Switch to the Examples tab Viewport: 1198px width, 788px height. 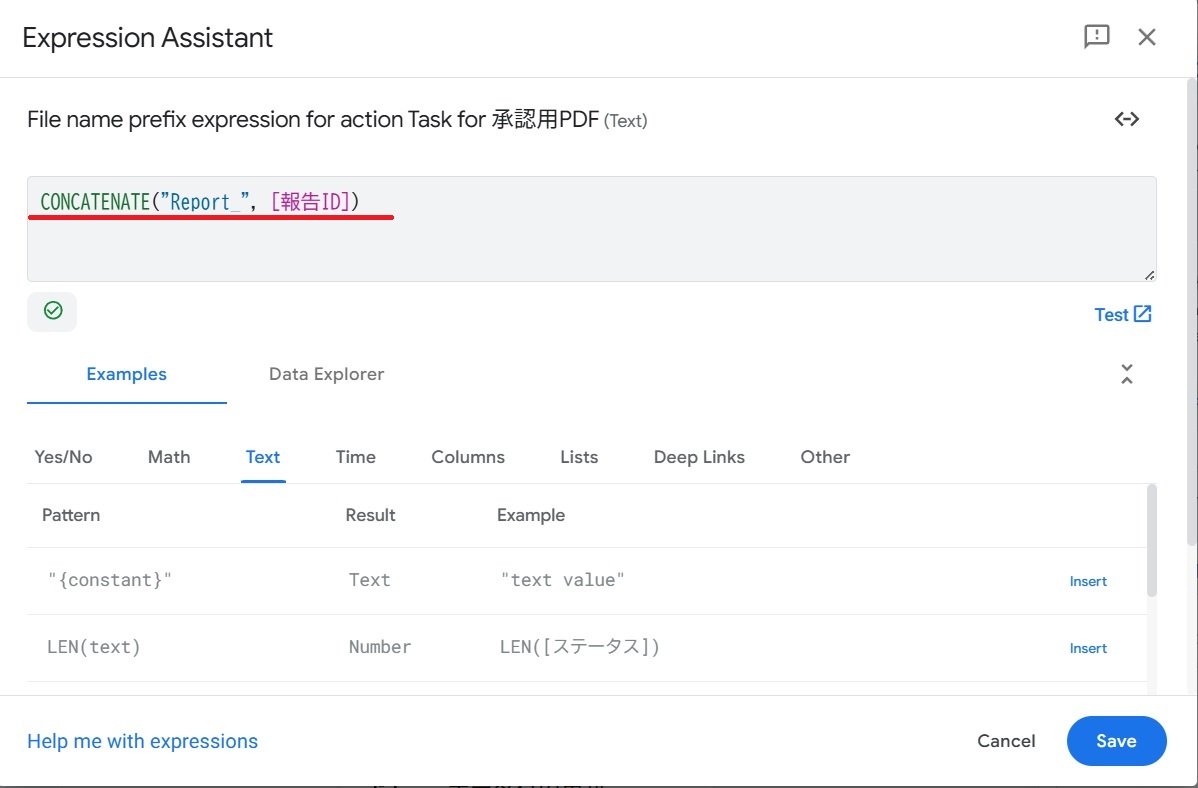(126, 374)
